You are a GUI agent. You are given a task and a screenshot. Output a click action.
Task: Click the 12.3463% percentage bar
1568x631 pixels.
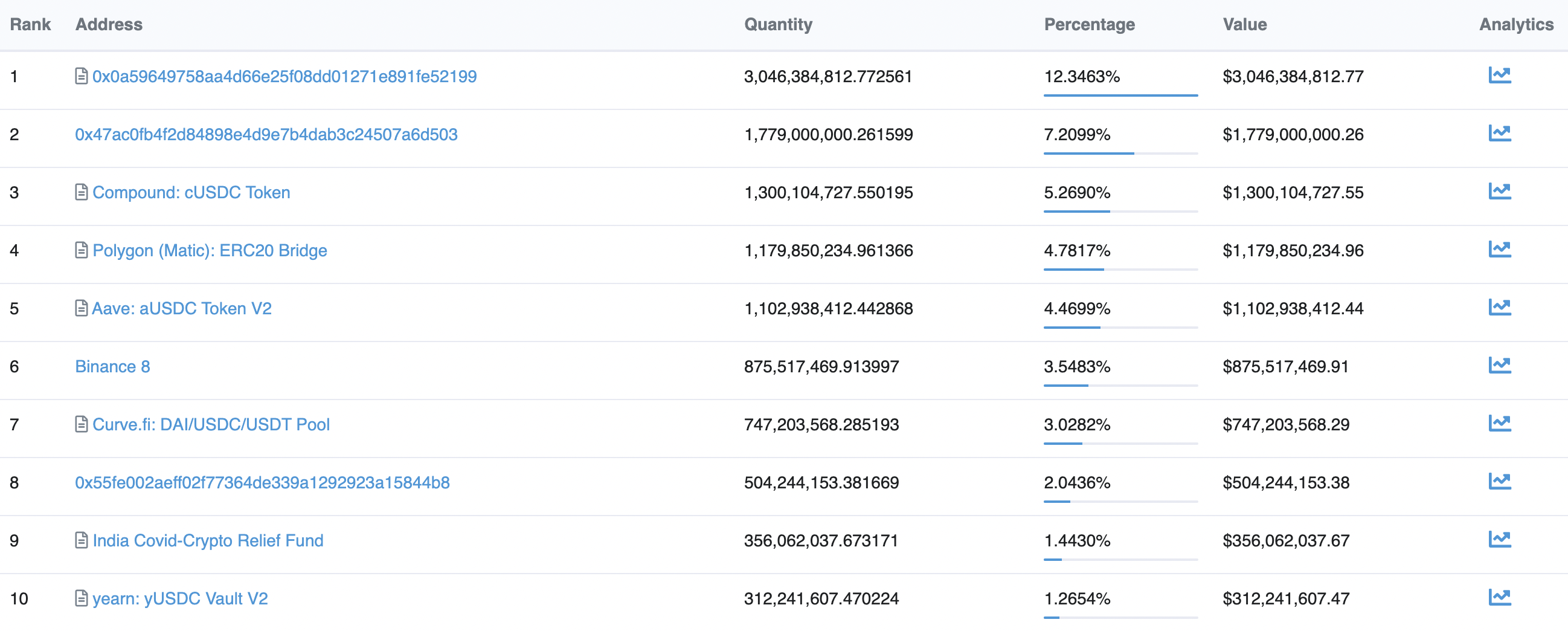[1120, 95]
